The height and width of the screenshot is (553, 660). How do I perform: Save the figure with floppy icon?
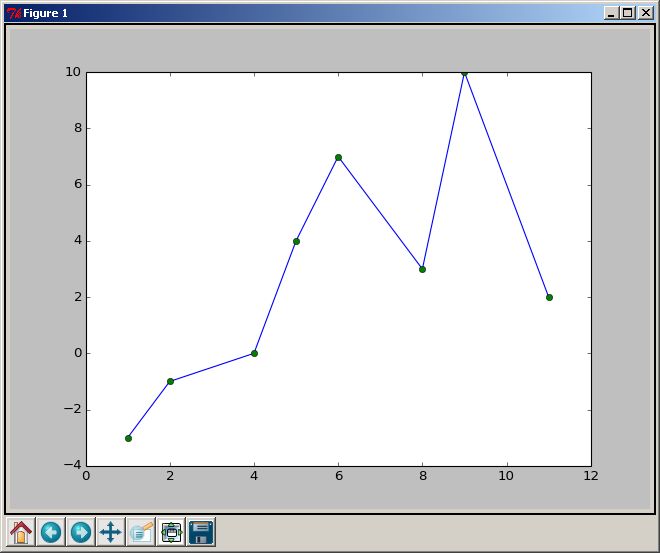pos(201,532)
